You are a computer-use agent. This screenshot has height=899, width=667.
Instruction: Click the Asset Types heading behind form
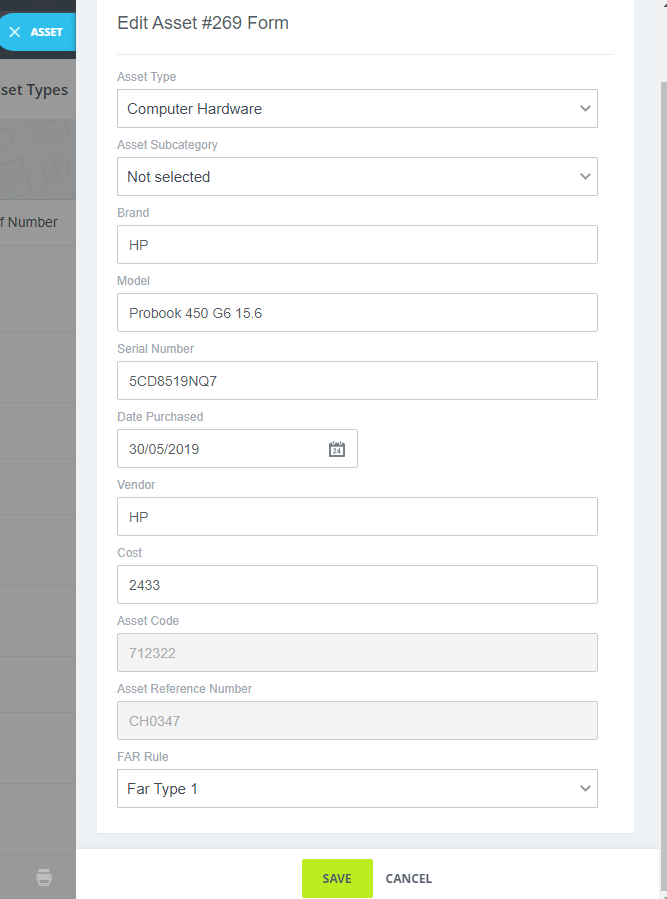tap(34, 90)
